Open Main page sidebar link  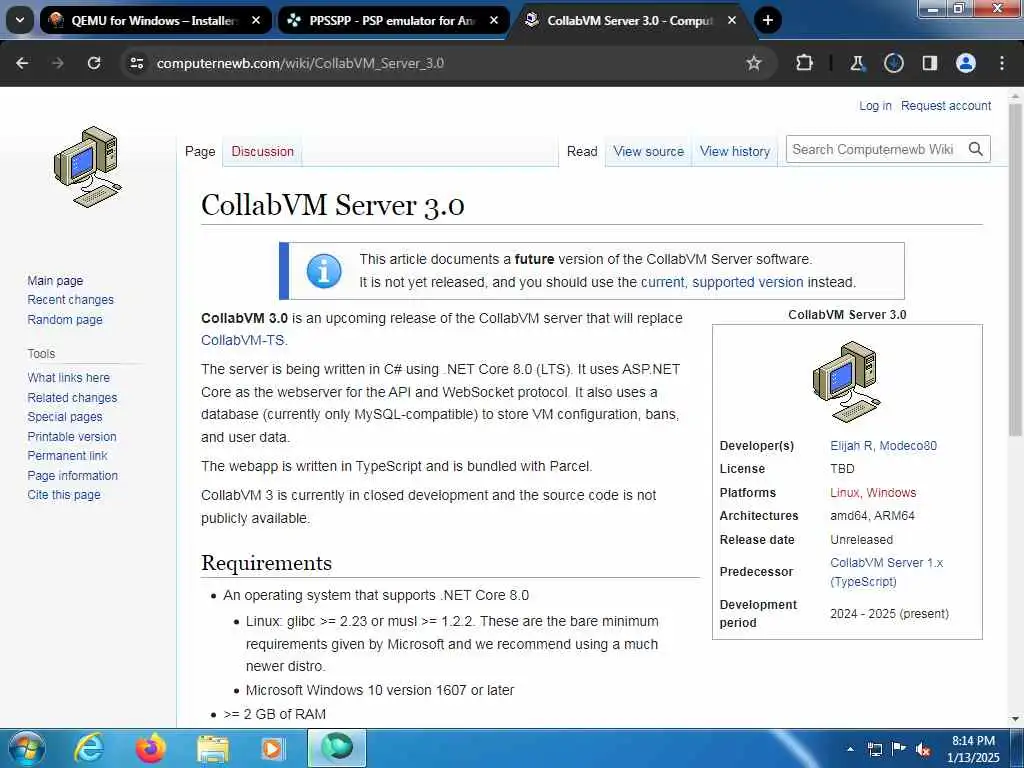(x=56, y=281)
